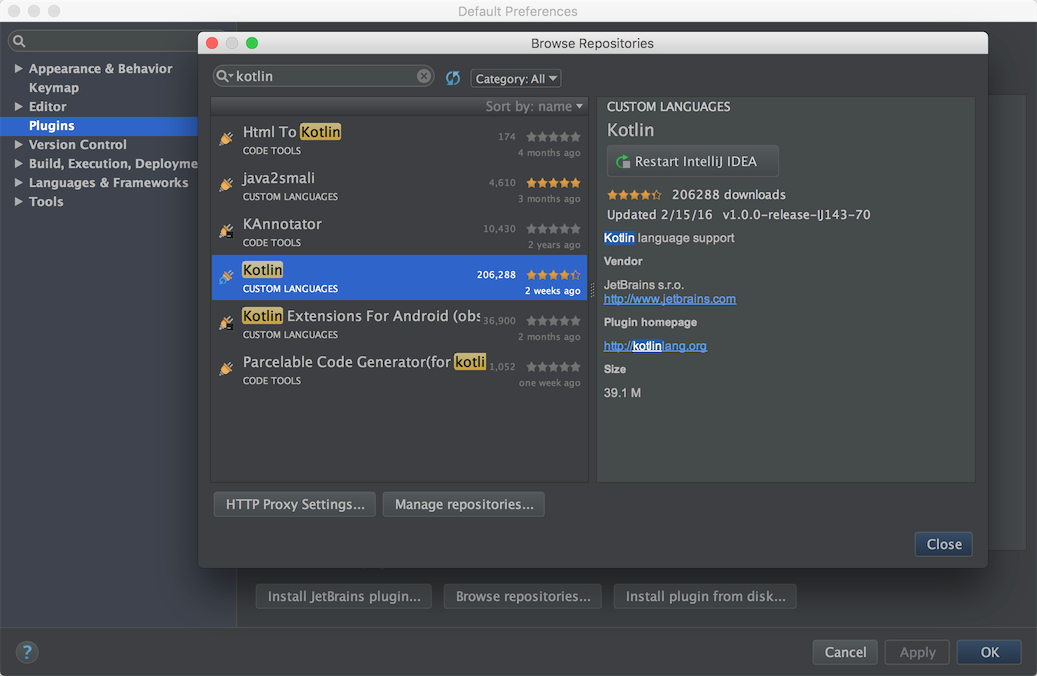Image resolution: width=1037 pixels, height=676 pixels.
Task: Click the 4,610 download count for java2smali
Action: click(x=502, y=183)
